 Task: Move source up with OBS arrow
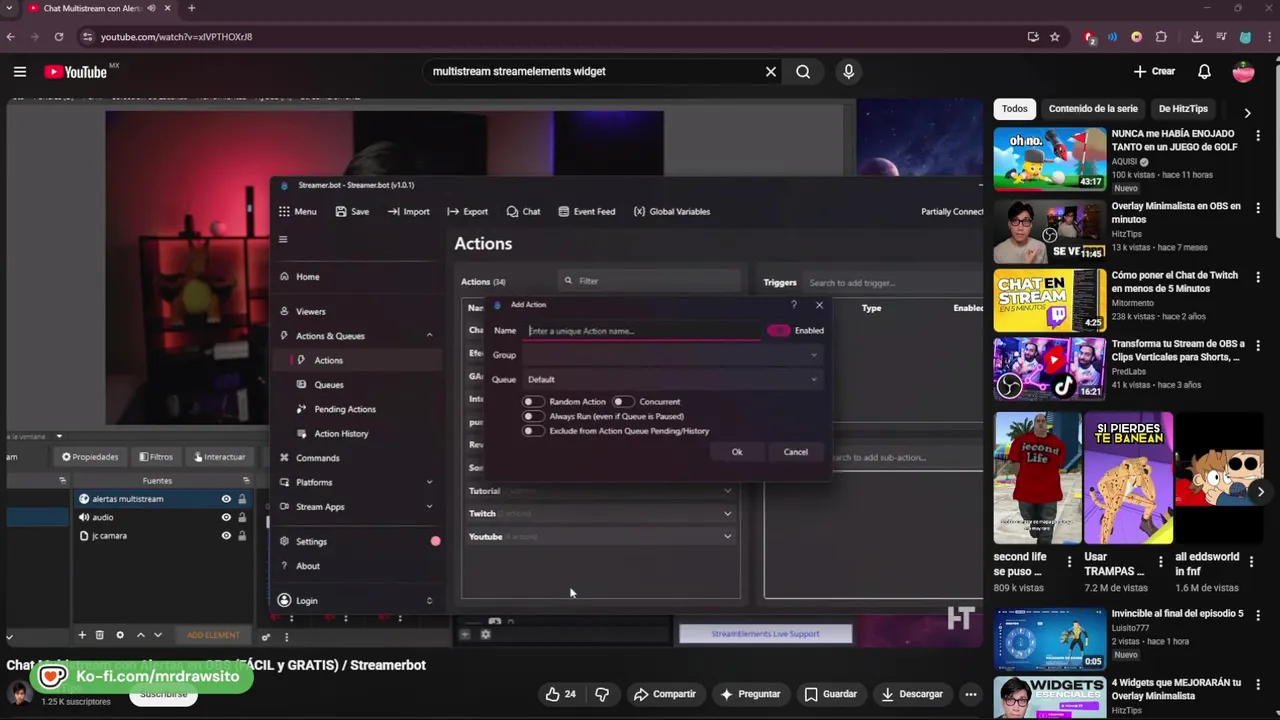point(140,635)
